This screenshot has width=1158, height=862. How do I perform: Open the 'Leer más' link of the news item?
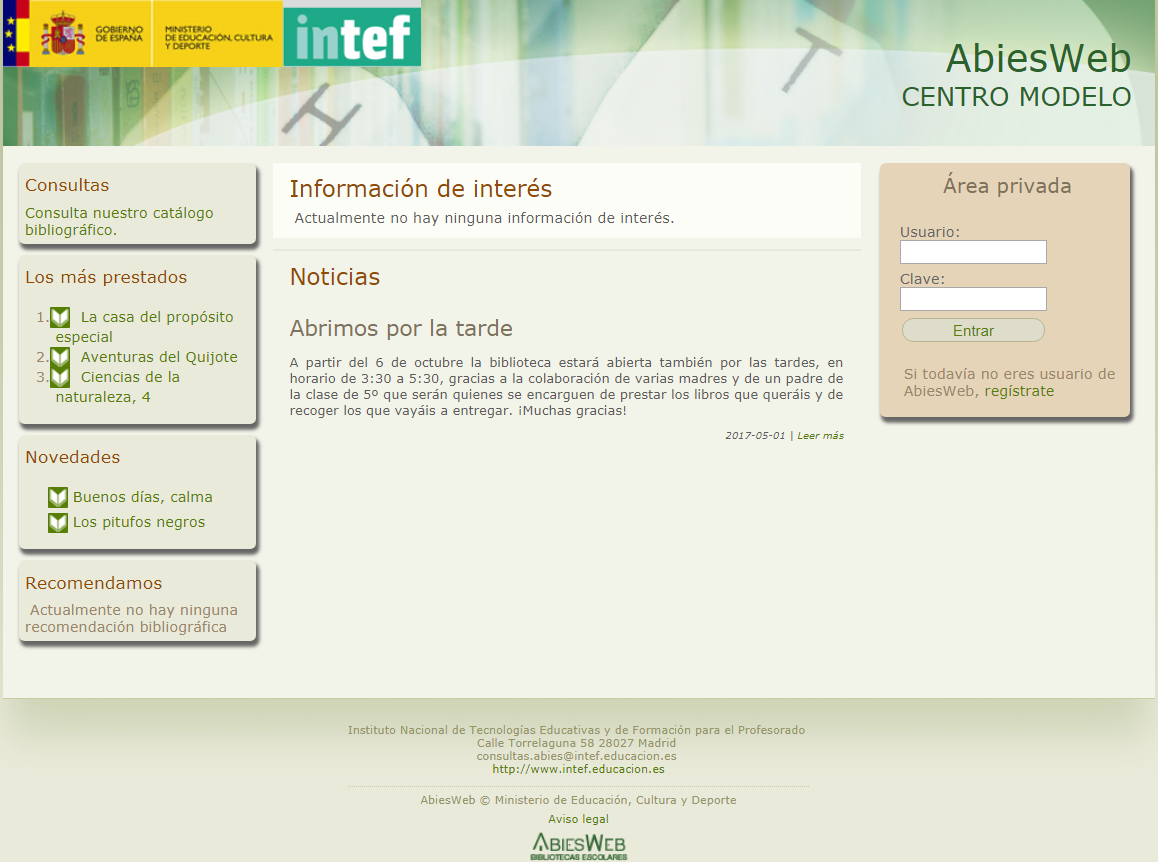coord(818,435)
